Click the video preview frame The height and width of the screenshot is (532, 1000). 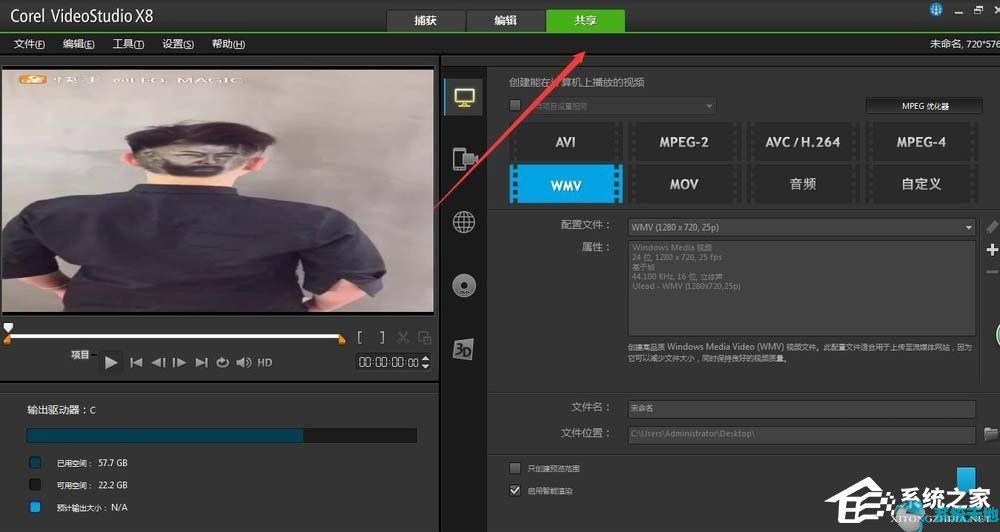[x=217, y=190]
